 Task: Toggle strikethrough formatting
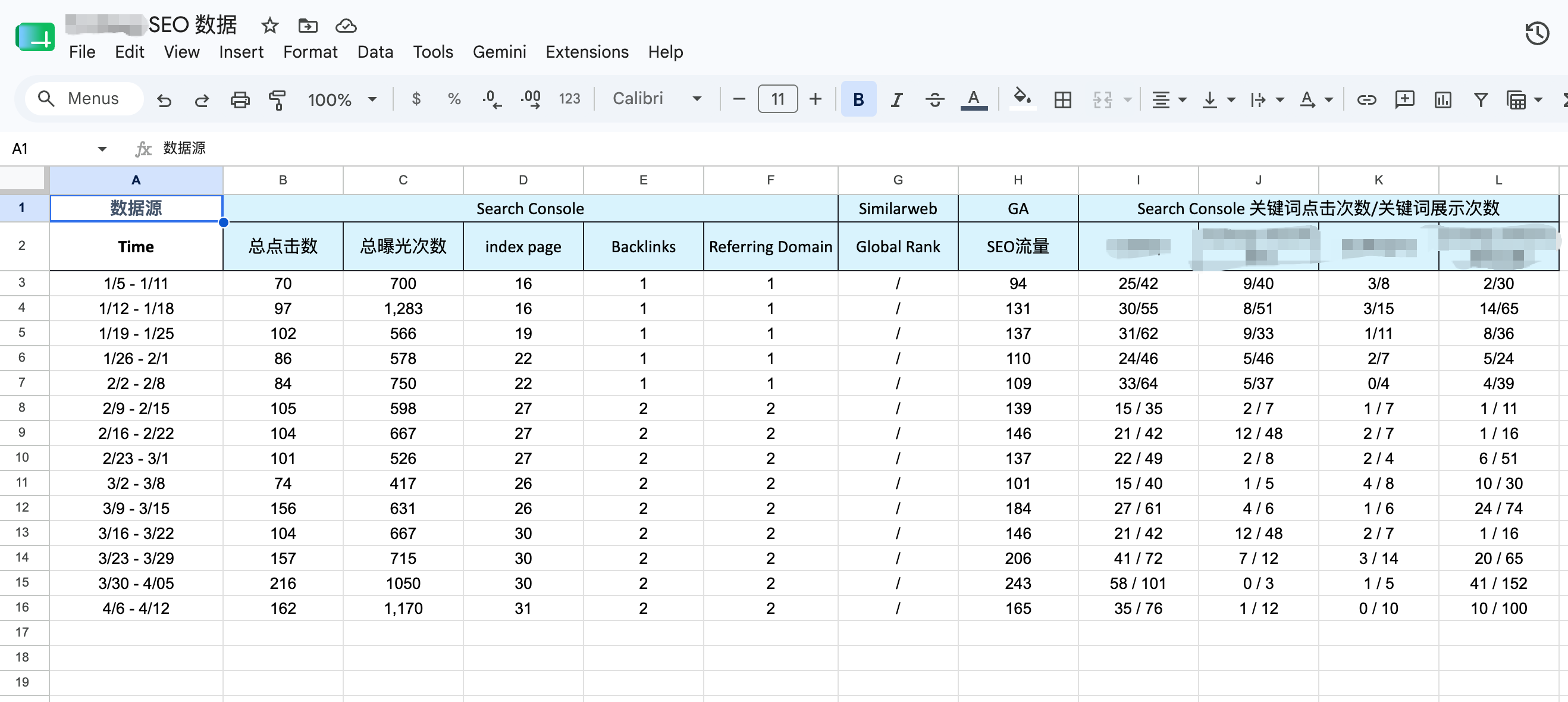(x=935, y=99)
